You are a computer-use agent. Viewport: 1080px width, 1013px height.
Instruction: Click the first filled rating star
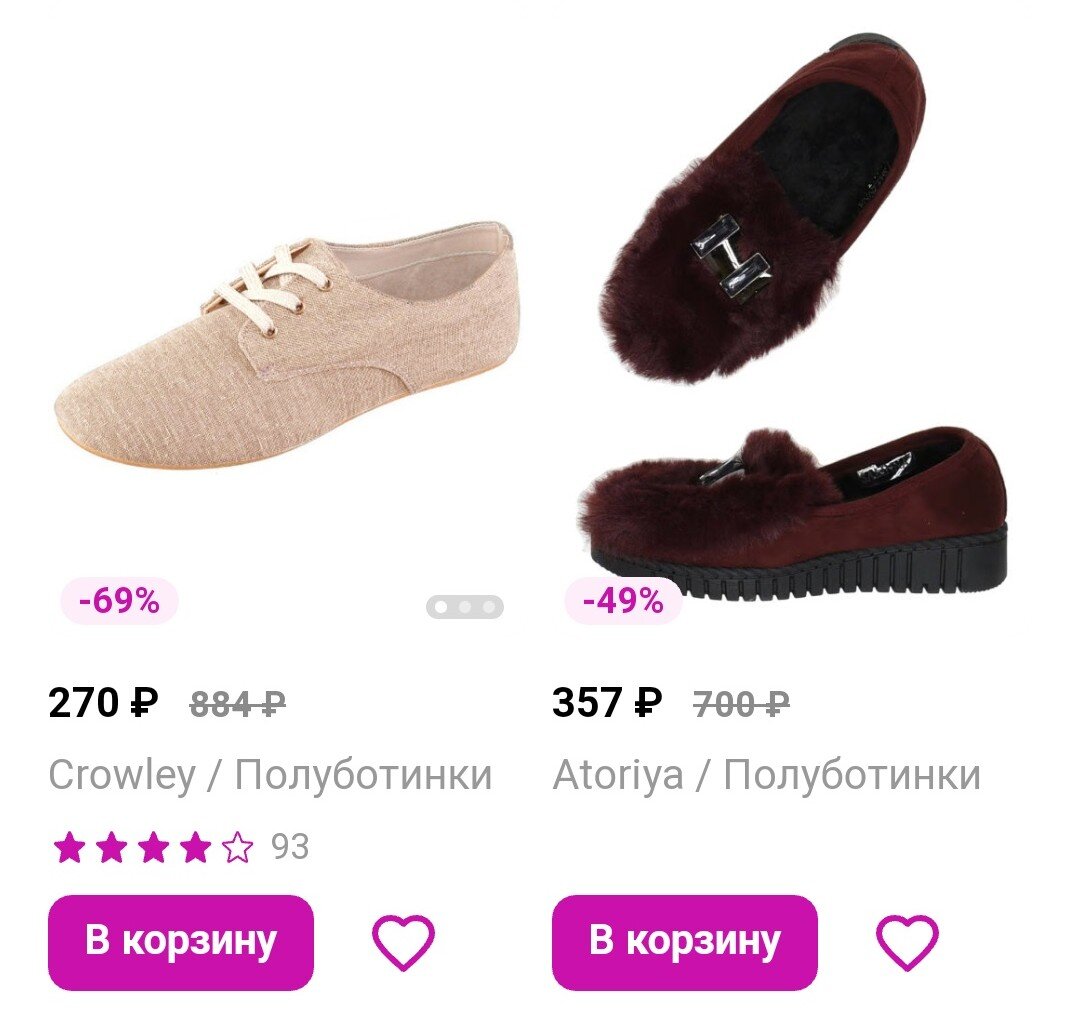point(69,847)
